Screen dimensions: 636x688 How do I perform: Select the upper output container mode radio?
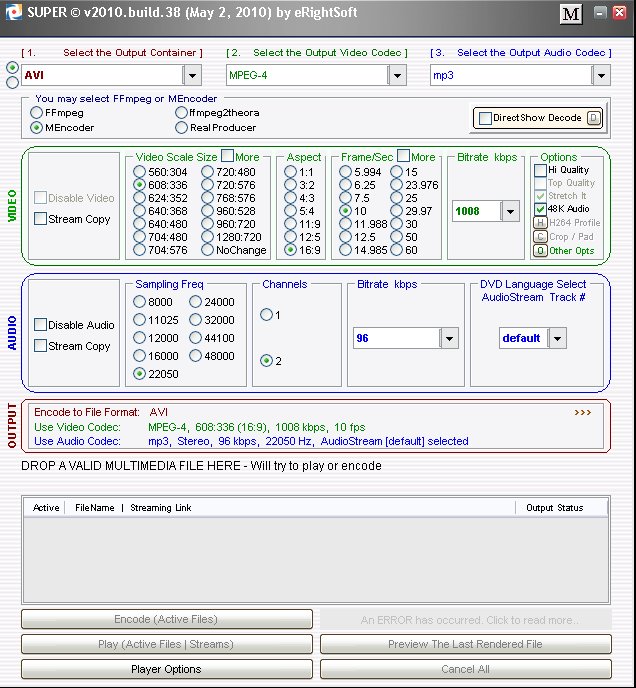point(12,68)
